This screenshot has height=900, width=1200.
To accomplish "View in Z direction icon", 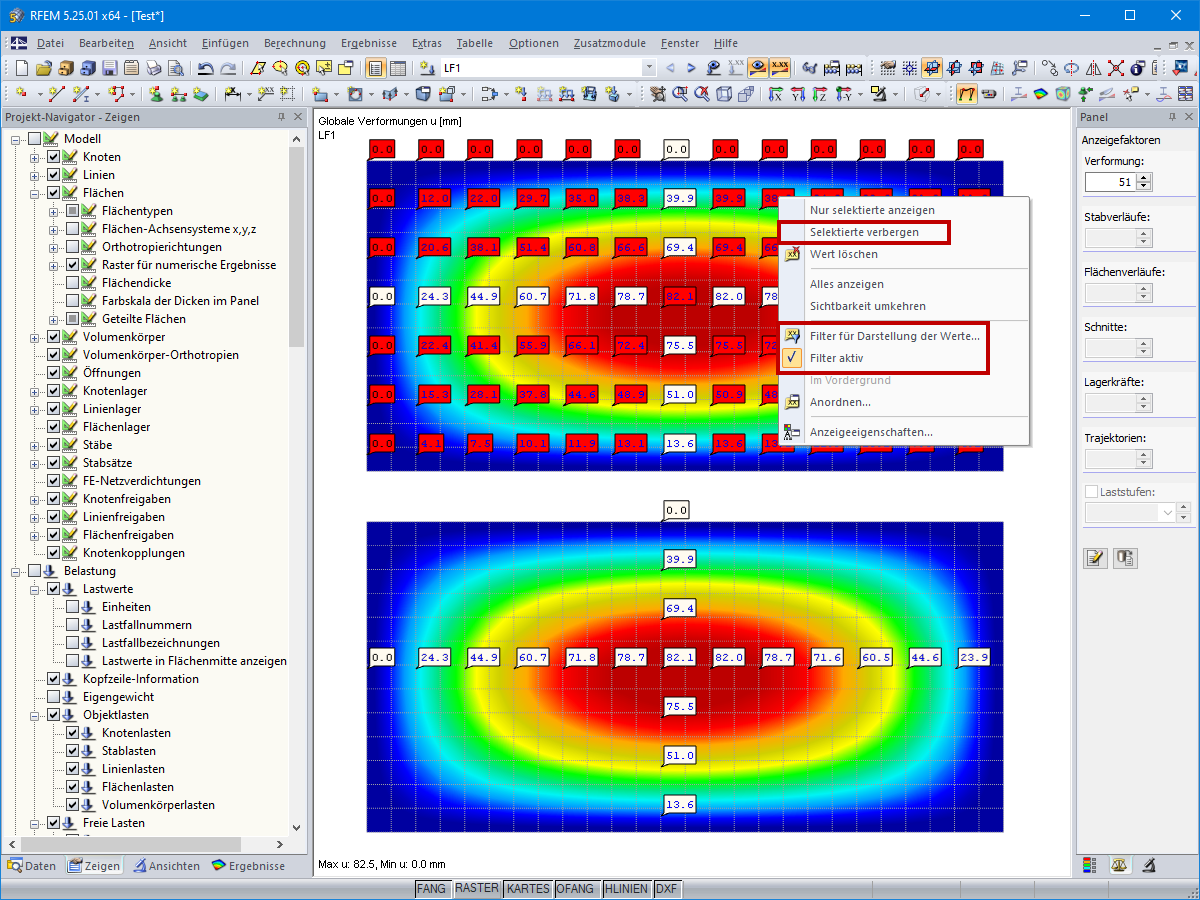I will pos(819,94).
